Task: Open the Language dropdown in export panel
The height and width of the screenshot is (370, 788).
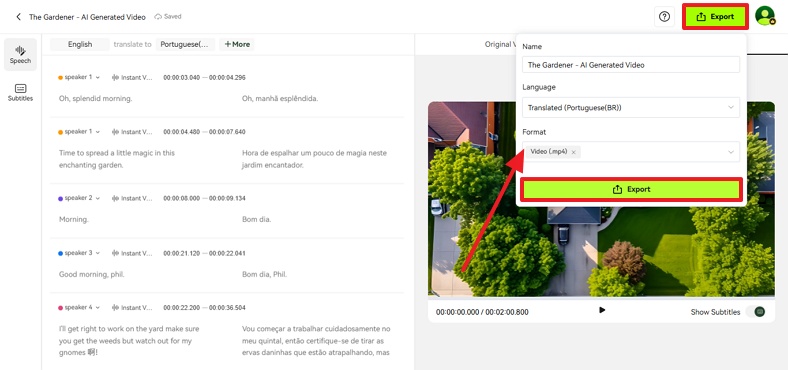Action: 631,107
